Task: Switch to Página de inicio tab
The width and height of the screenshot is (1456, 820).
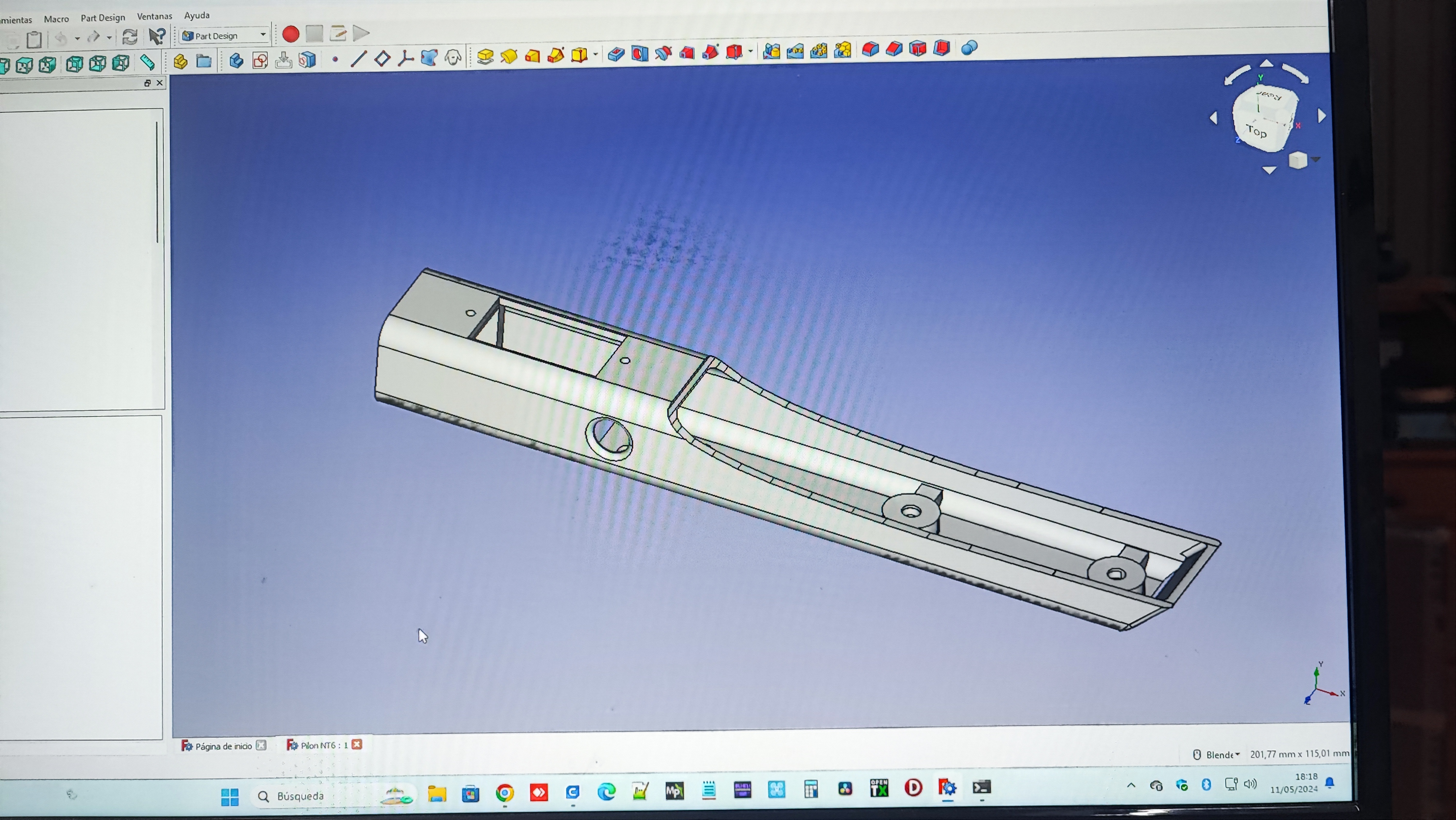Action: 223,746
